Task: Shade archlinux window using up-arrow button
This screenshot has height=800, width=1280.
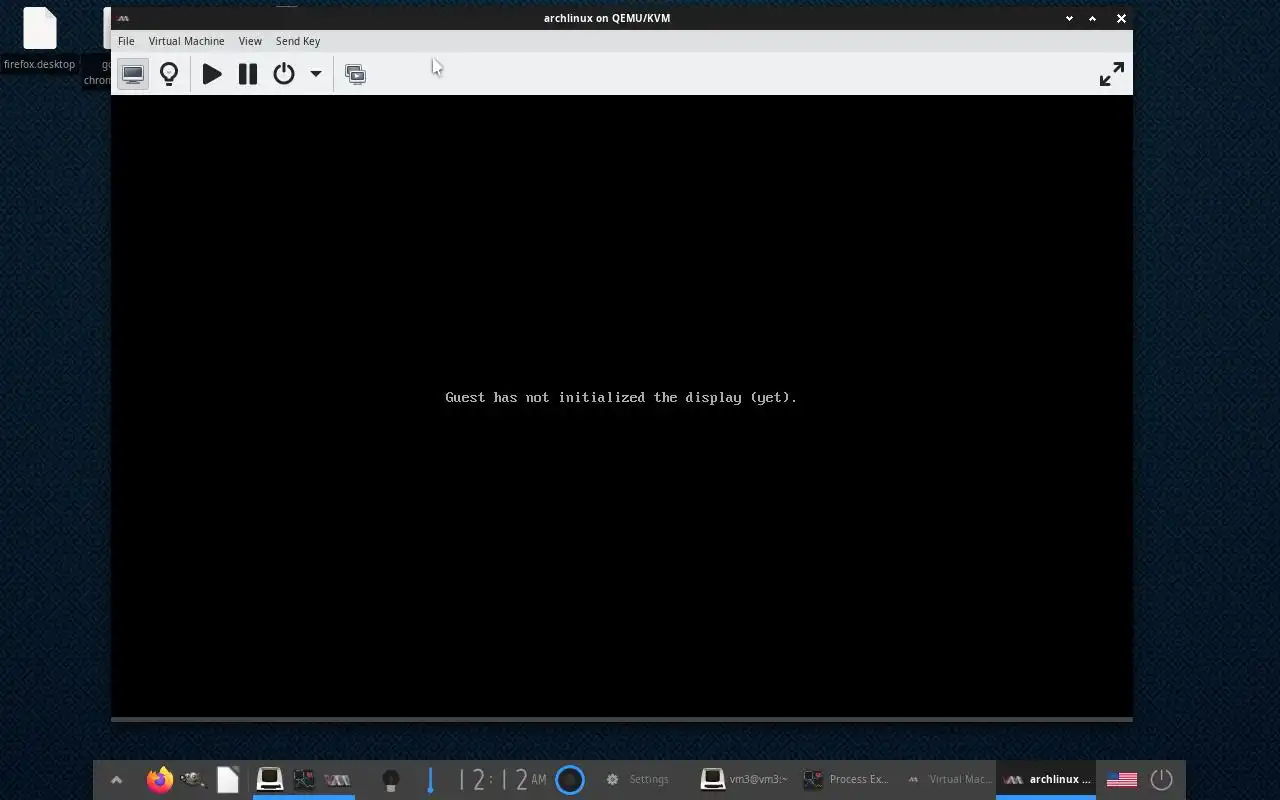Action: click(1093, 18)
